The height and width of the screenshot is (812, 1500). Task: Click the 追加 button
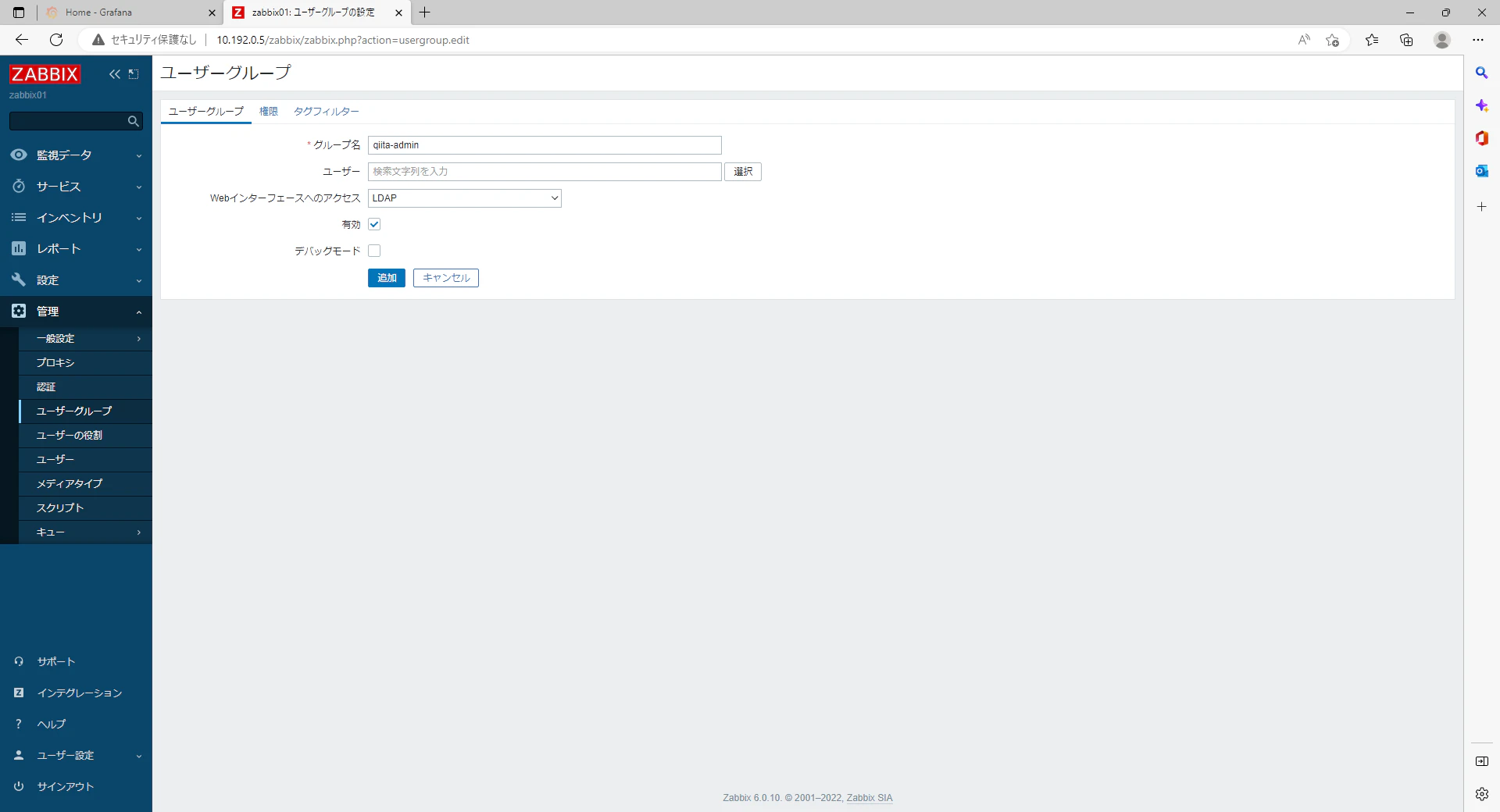click(387, 278)
